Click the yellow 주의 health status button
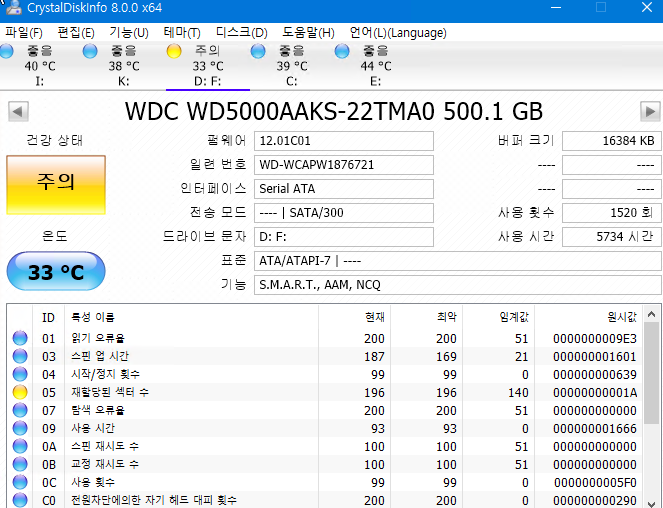Viewport: 663px width, 508px height. pyautogui.click(x=56, y=185)
